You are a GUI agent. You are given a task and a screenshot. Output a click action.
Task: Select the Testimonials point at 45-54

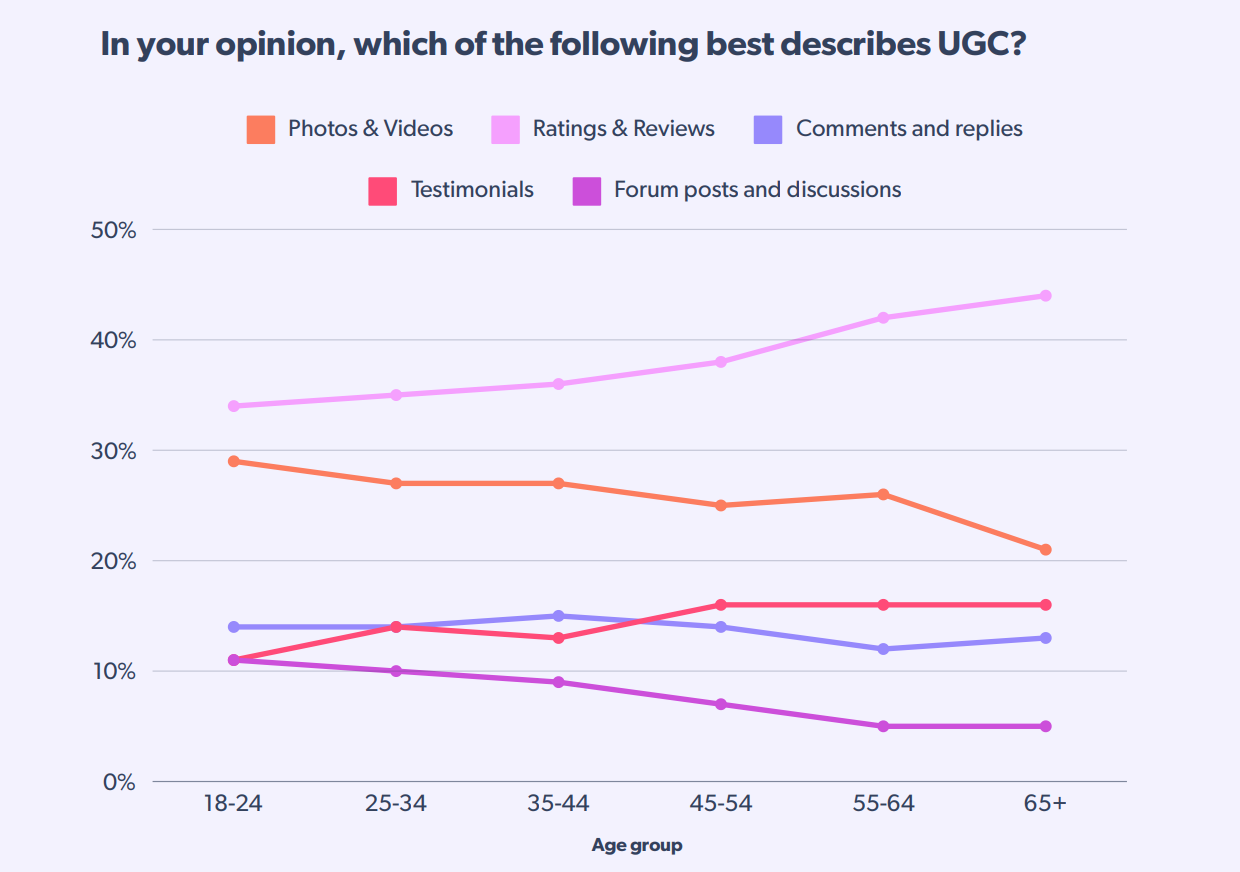(x=720, y=605)
